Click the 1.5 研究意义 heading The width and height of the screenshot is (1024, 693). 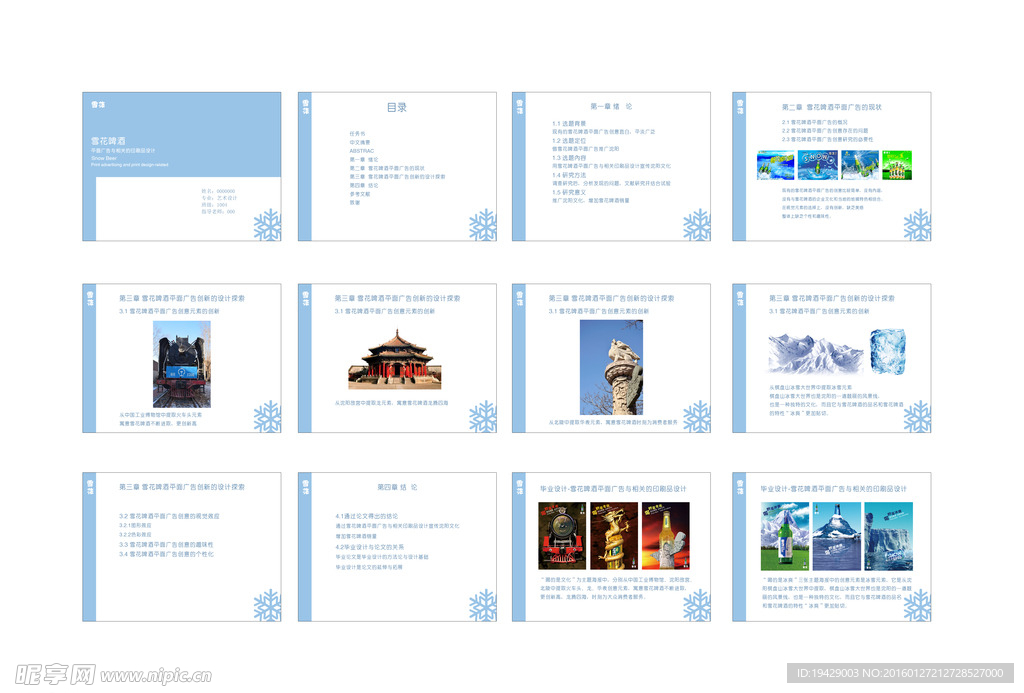(x=569, y=192)
